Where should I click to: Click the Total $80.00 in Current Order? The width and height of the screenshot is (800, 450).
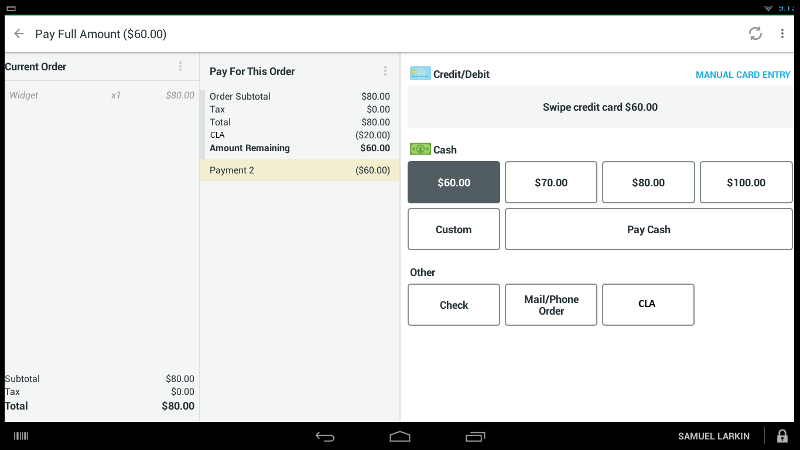click(99, 406)
